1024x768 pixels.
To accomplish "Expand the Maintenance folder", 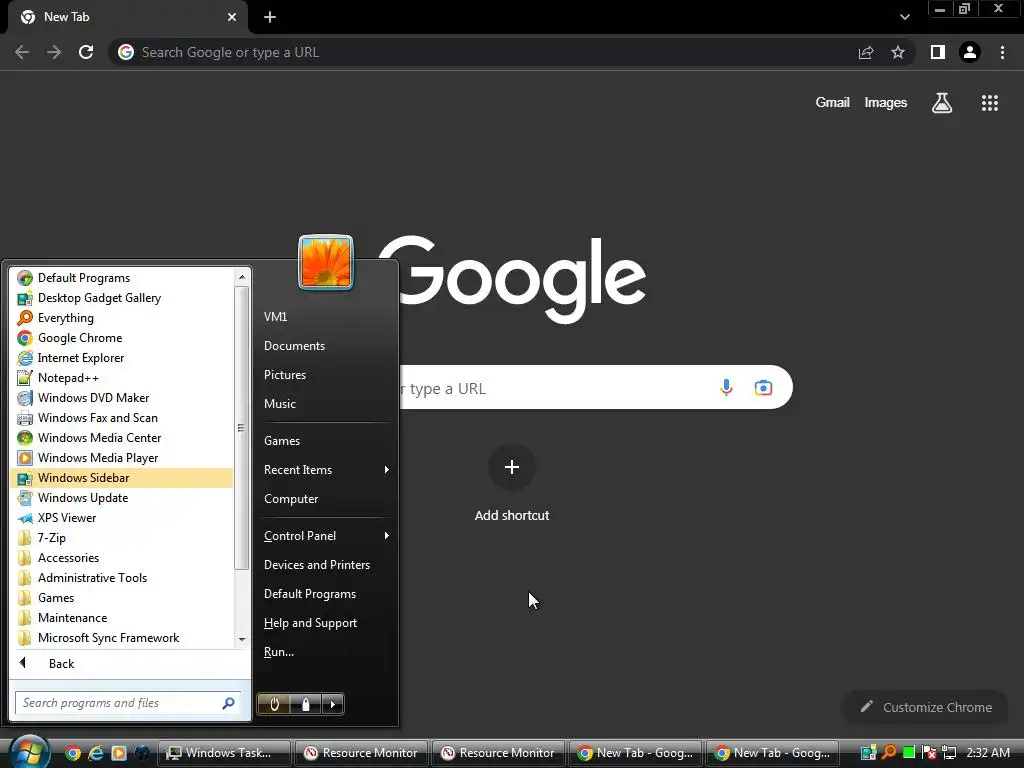I will tap(122, 618).
